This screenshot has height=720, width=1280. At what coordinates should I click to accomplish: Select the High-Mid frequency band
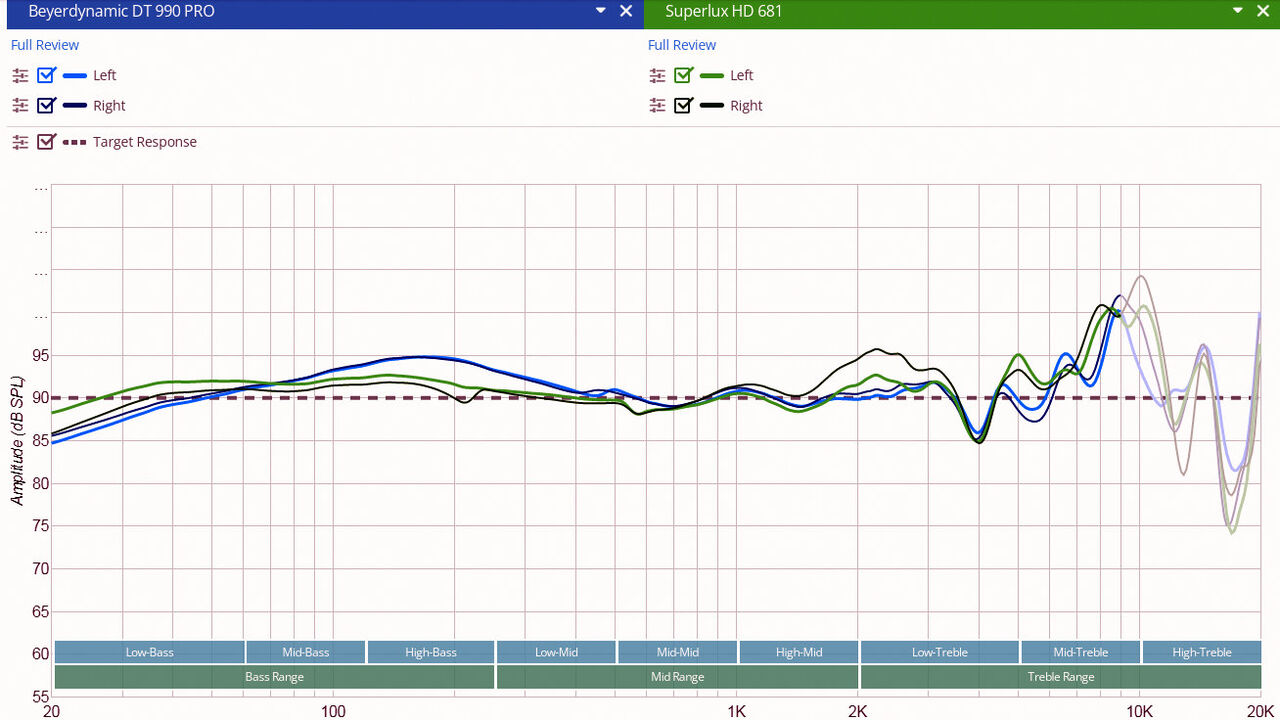[799, 652]
